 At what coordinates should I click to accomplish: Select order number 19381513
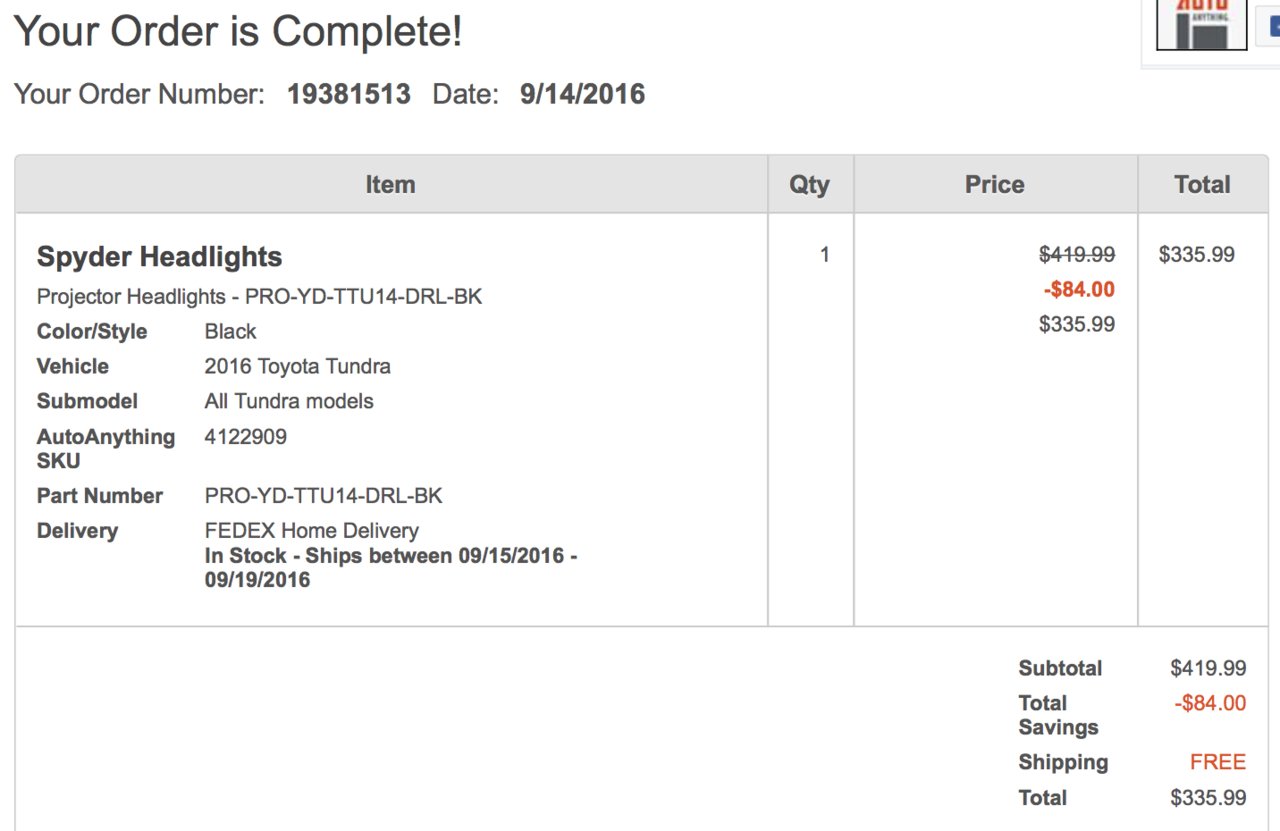point(349,95)
